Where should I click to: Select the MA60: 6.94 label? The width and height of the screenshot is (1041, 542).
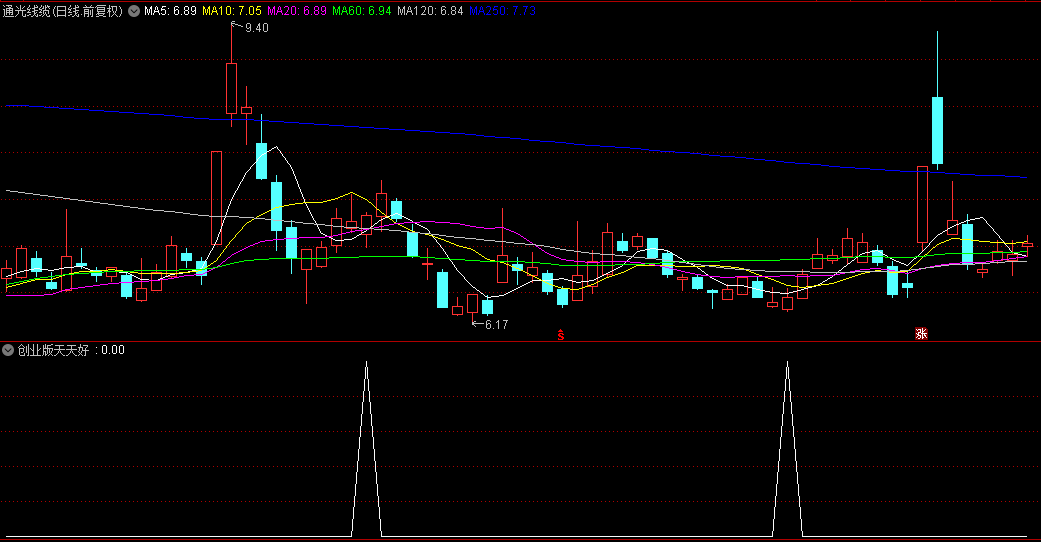pos(362,11)
